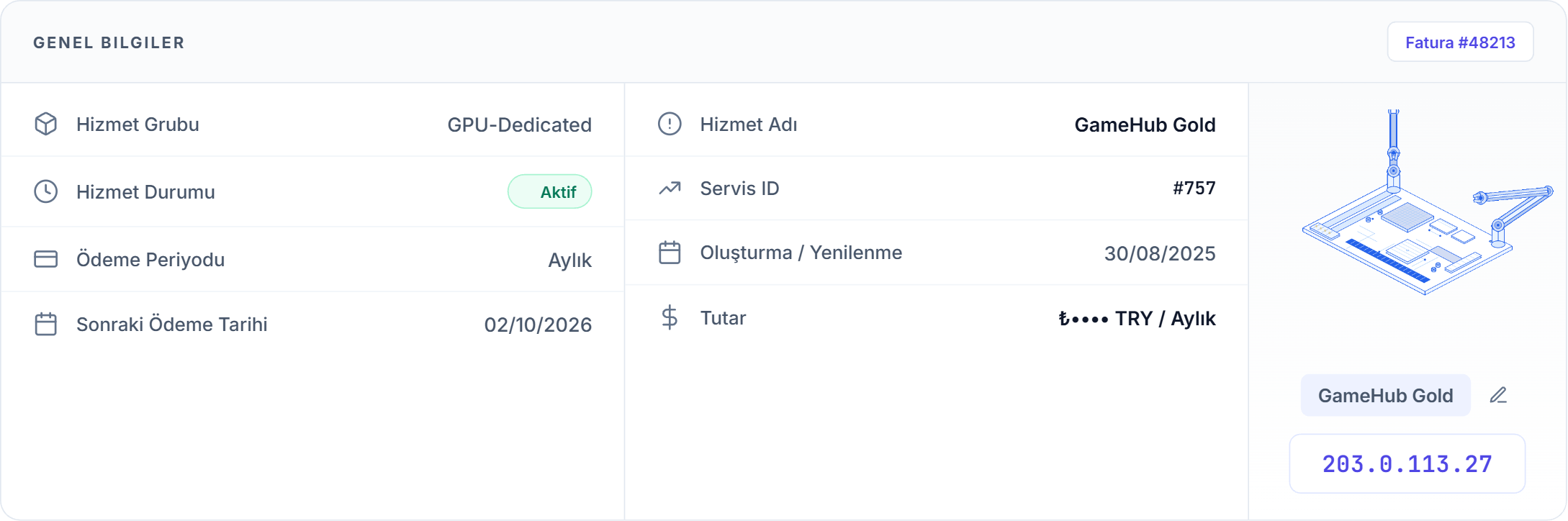The image size is (1568, 521).
Task: Click the Hizmet Durumu label
Action: tap(145, 192)
